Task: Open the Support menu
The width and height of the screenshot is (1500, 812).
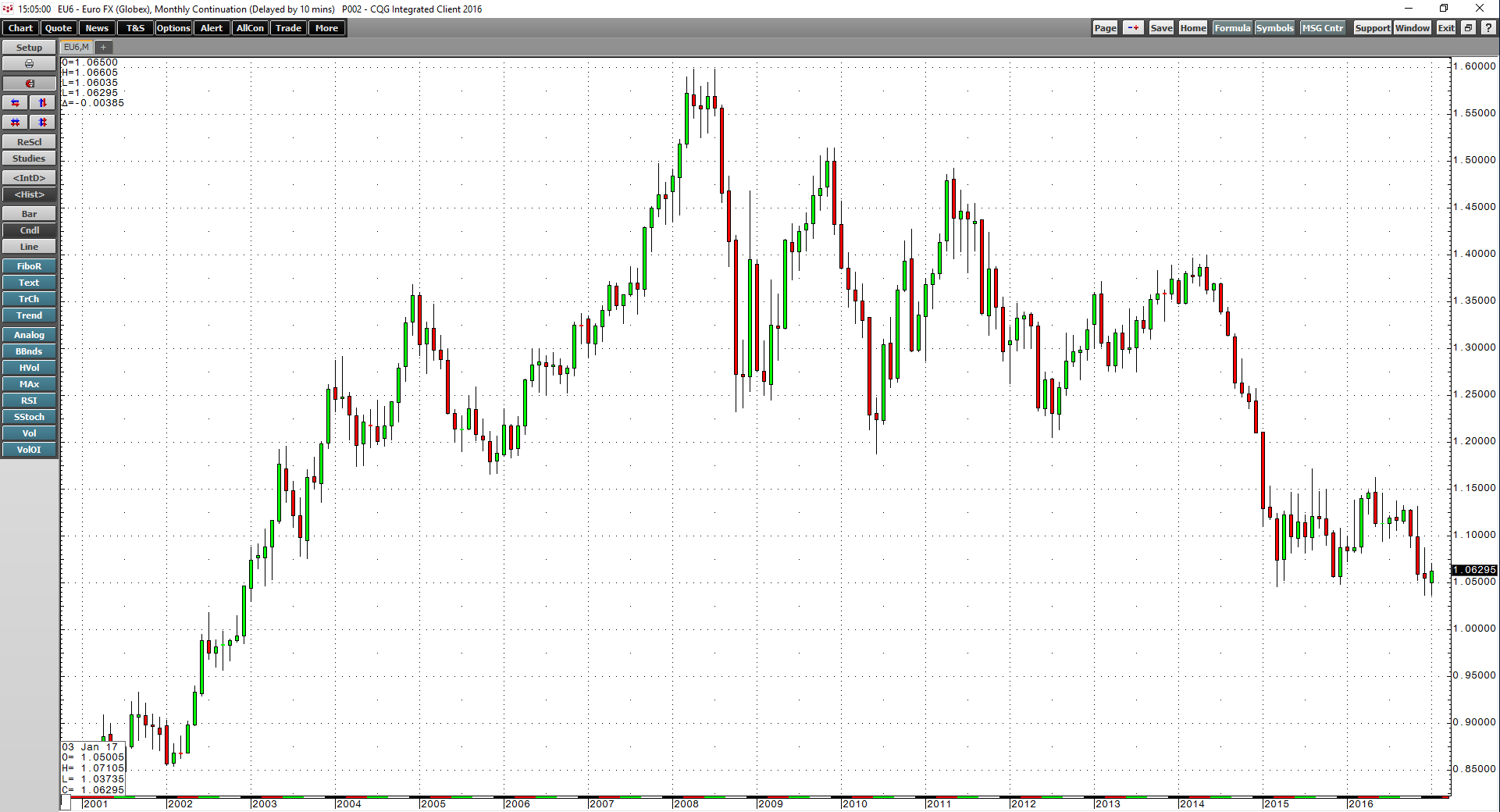Action: coord(1372,28)
